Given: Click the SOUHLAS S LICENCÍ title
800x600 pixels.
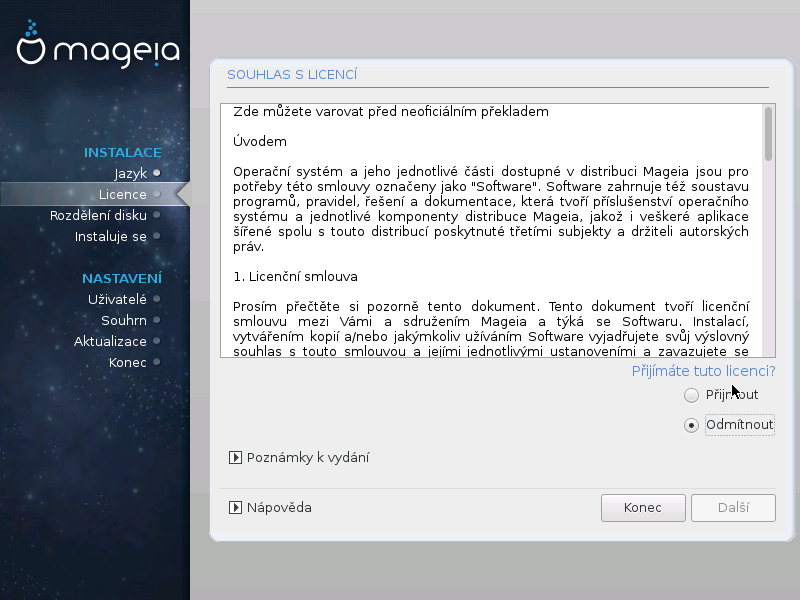Looking at the screenshot, I should [x=292, y=74].
